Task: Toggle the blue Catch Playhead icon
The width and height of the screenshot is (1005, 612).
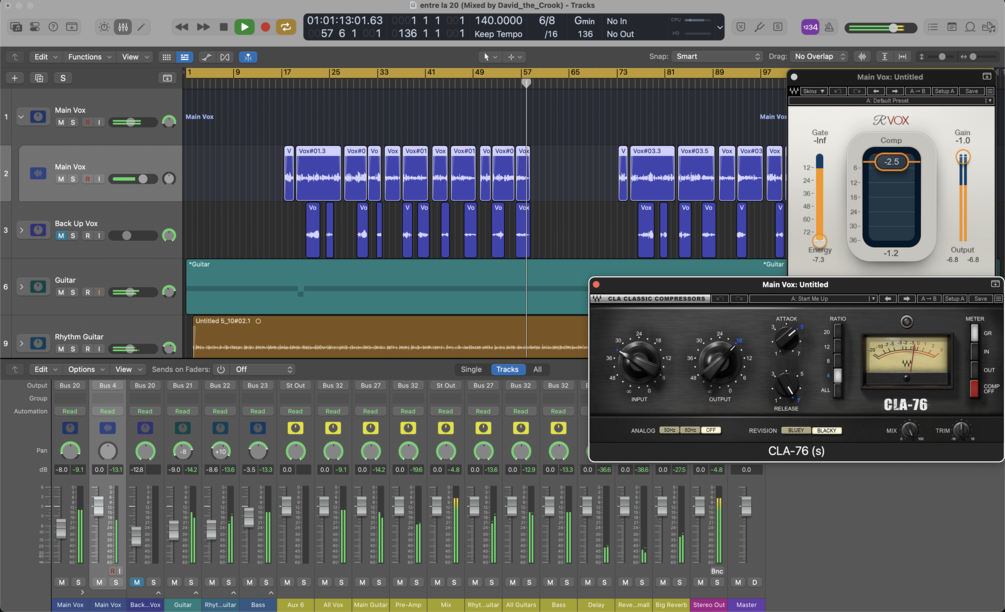Action: [x=248, y=57]
